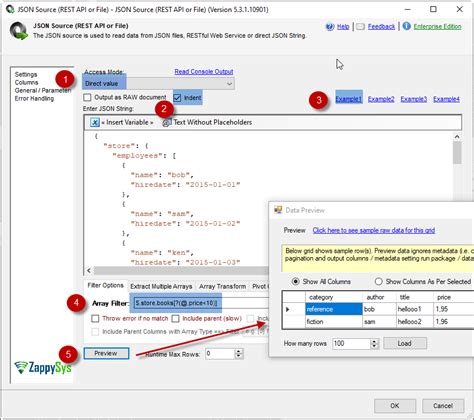Image resolution: width=474 pixels, height=420 pixels.
Task: Click Insert Variable text in editor toolbar
Action: point(127,122)
